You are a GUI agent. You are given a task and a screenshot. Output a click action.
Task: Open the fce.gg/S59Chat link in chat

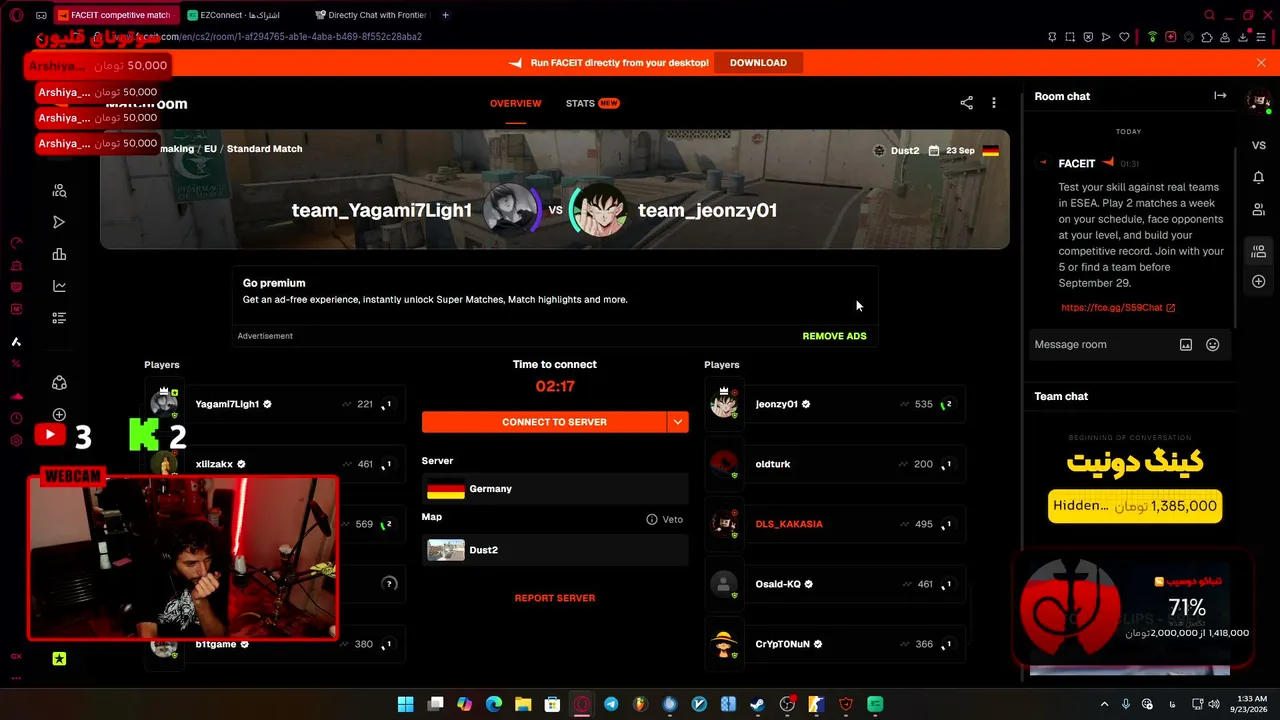(1118, 308)
